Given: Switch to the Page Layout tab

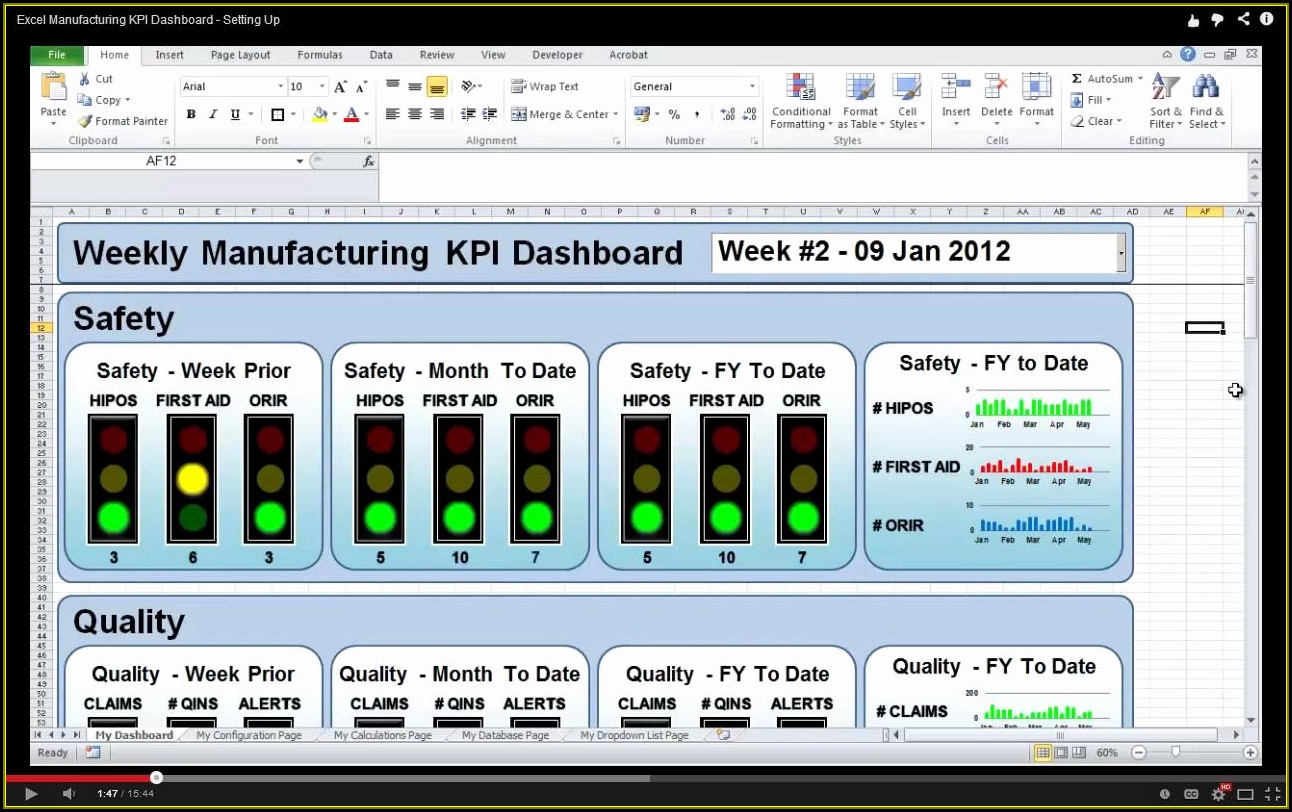Looking at the screenshot, I should click(240, 55).
